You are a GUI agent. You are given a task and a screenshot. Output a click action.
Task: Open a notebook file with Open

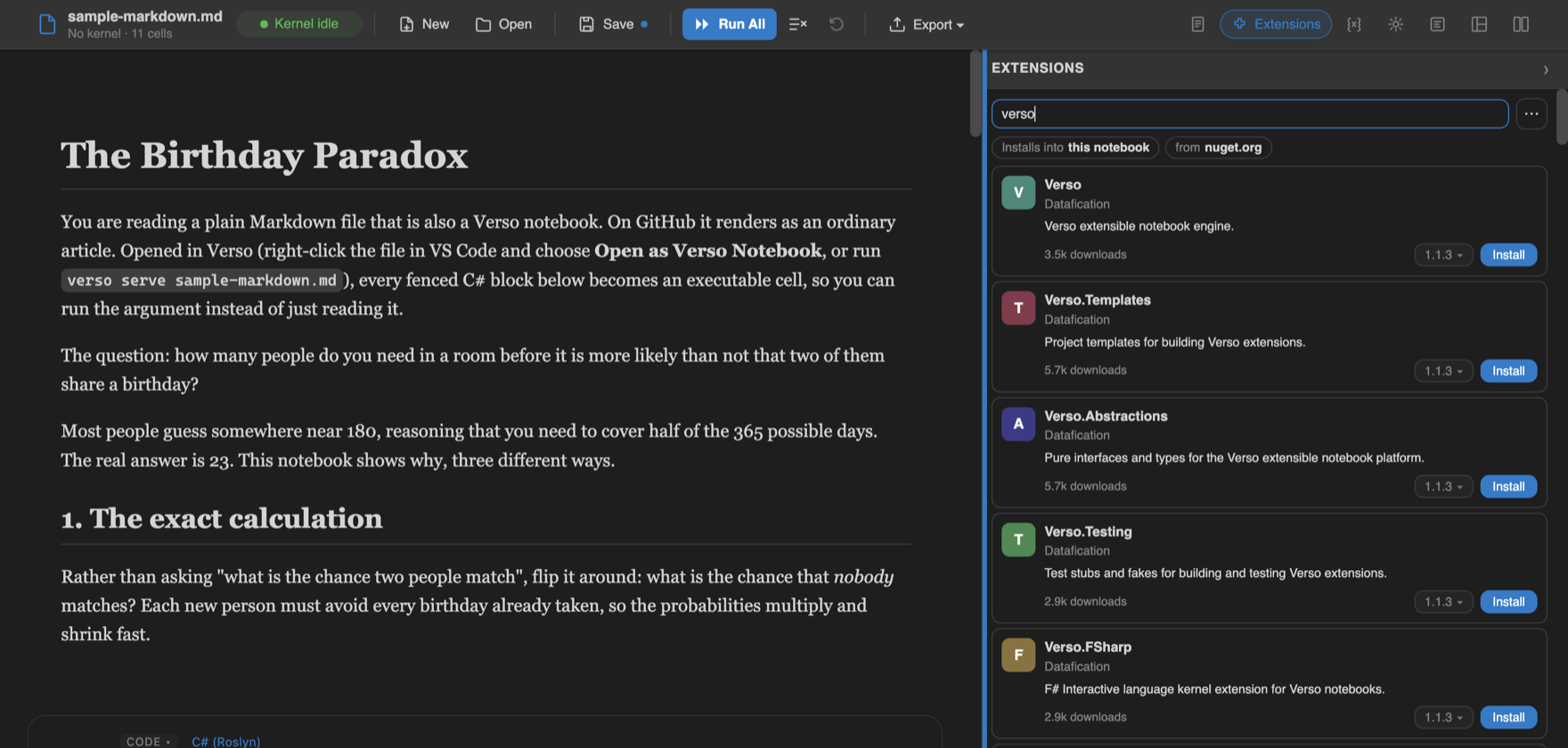(x=503, y=24)
